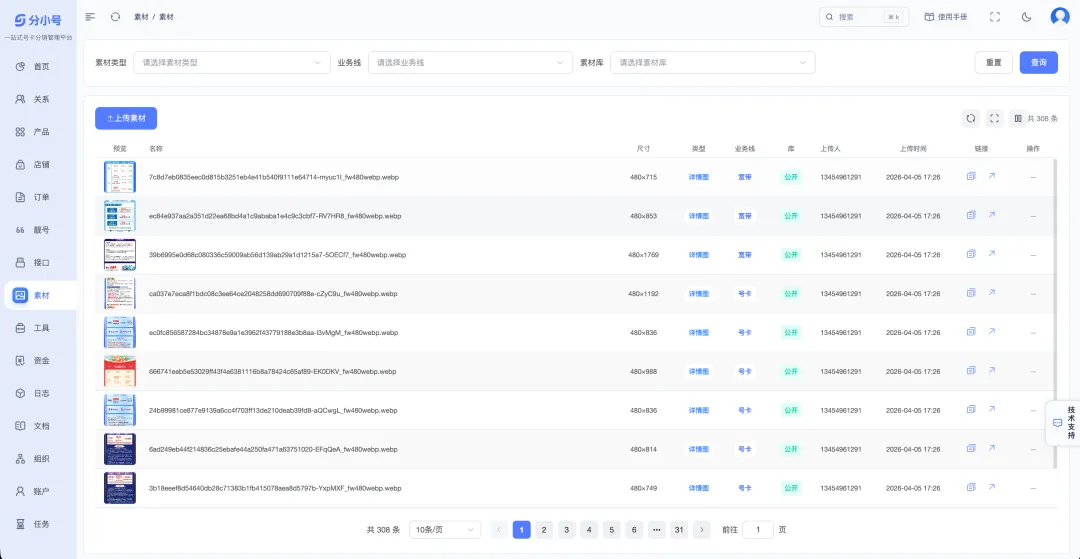This screenshot has height=559, width=1080.
Task: Expand the 素材类型 dropdown
Action: [231, 62]
